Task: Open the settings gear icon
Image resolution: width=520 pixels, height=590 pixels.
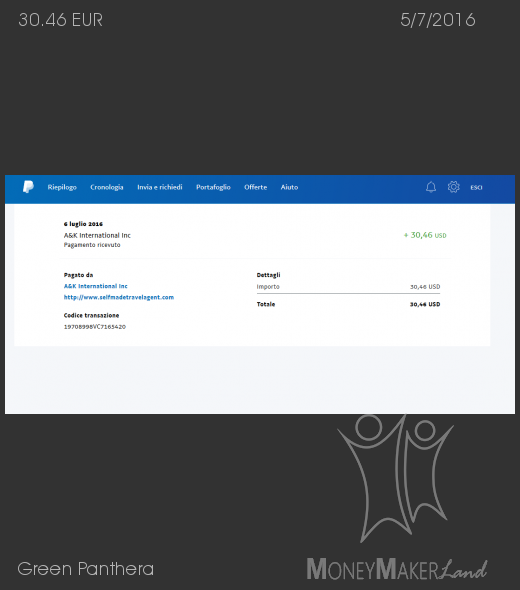Action: pyautogui.click(x=453, y=187)
